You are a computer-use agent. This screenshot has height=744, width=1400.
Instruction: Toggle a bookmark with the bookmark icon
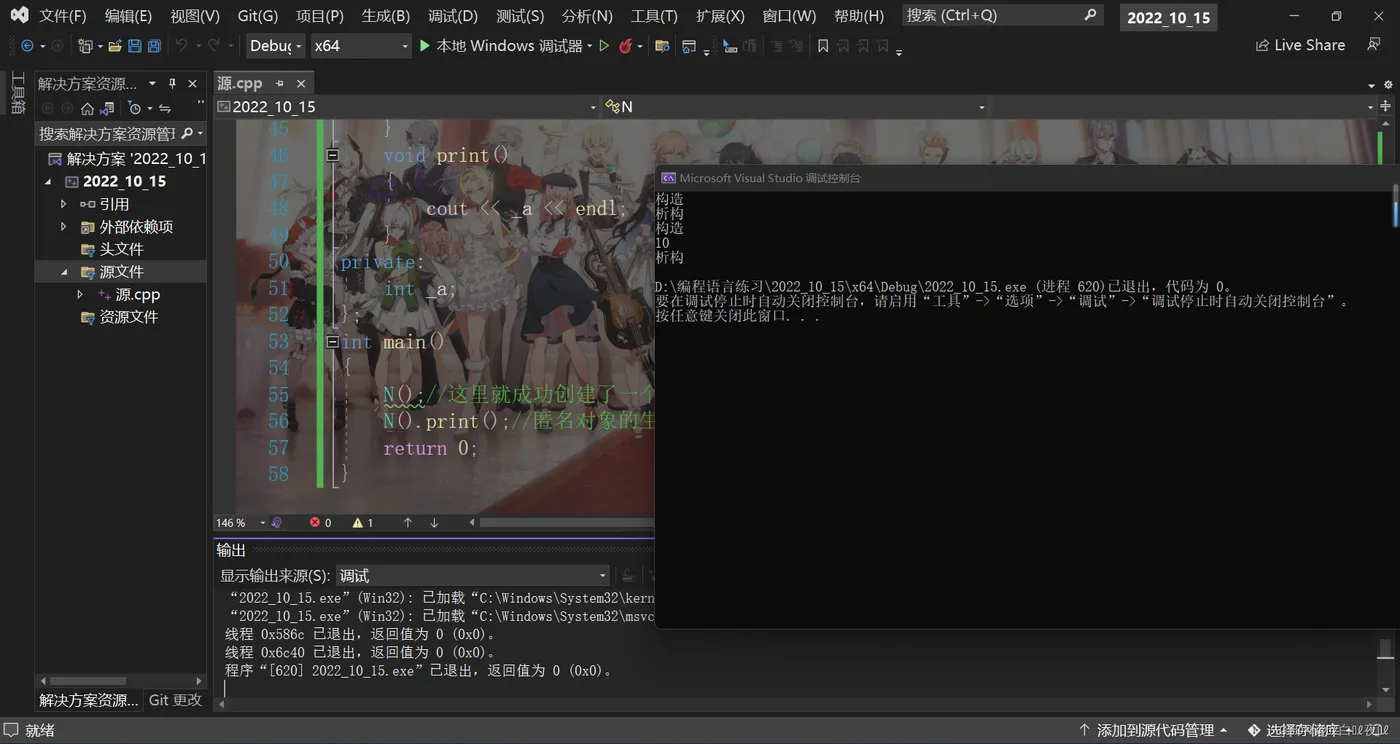823,46
